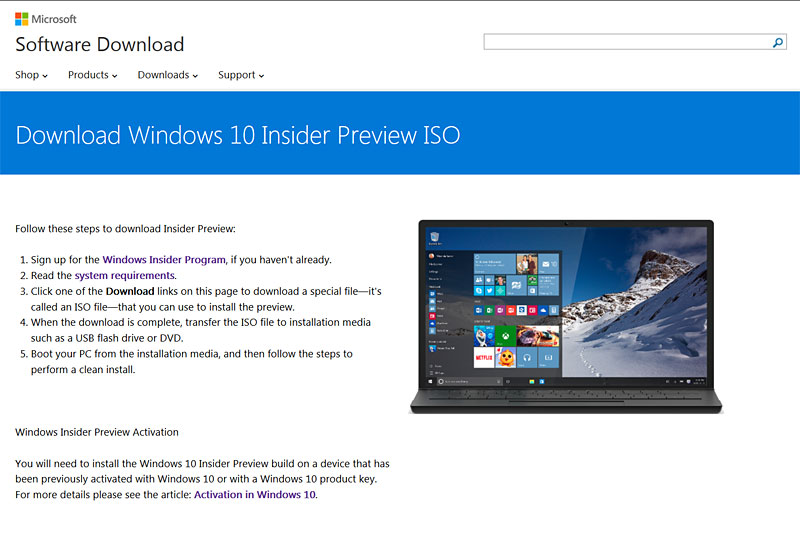Follow the system requirements link
The width and height of the screenshot is (800, 533).
(125, 275)
